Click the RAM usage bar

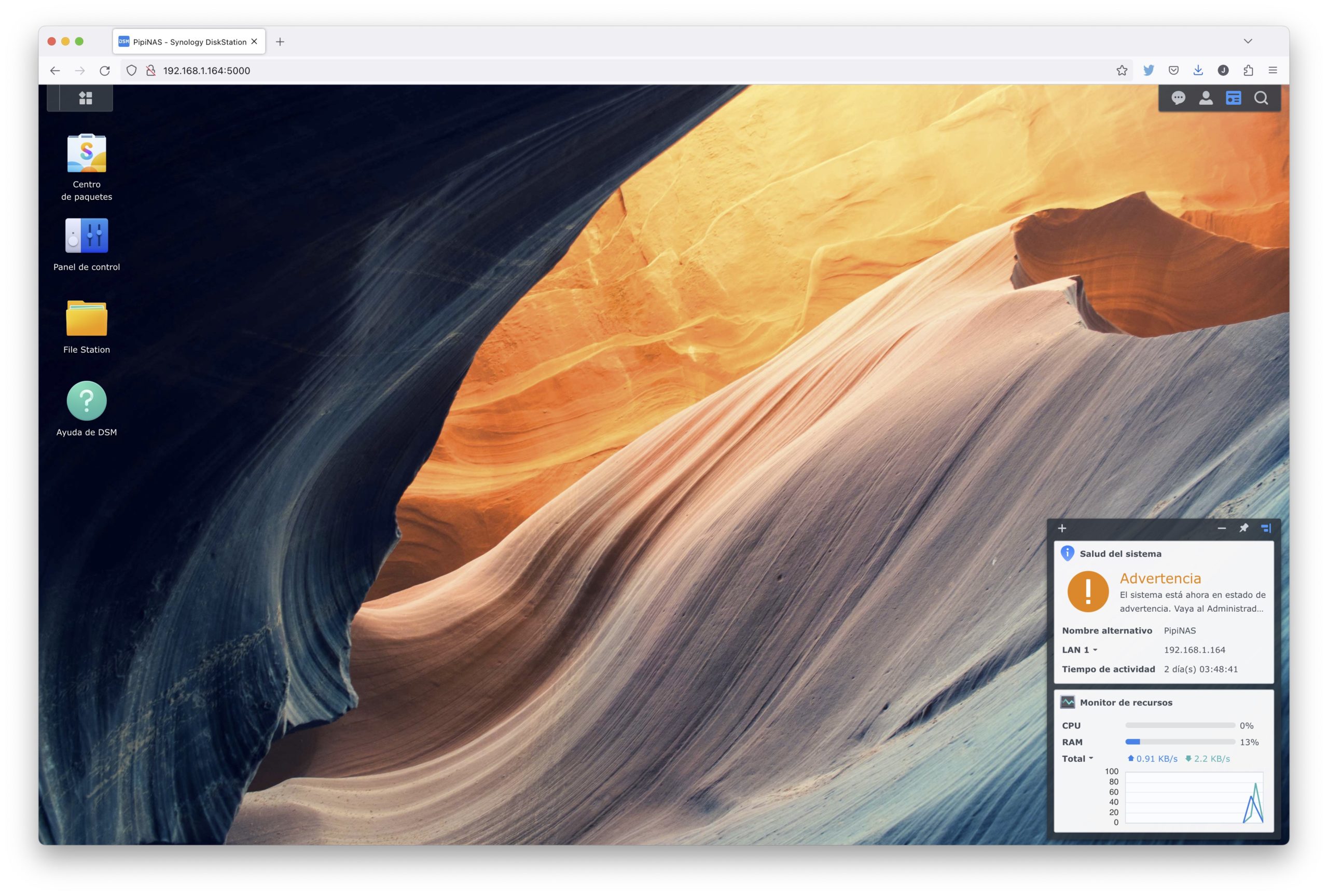pyautogui.click(x=1180, y=742)
